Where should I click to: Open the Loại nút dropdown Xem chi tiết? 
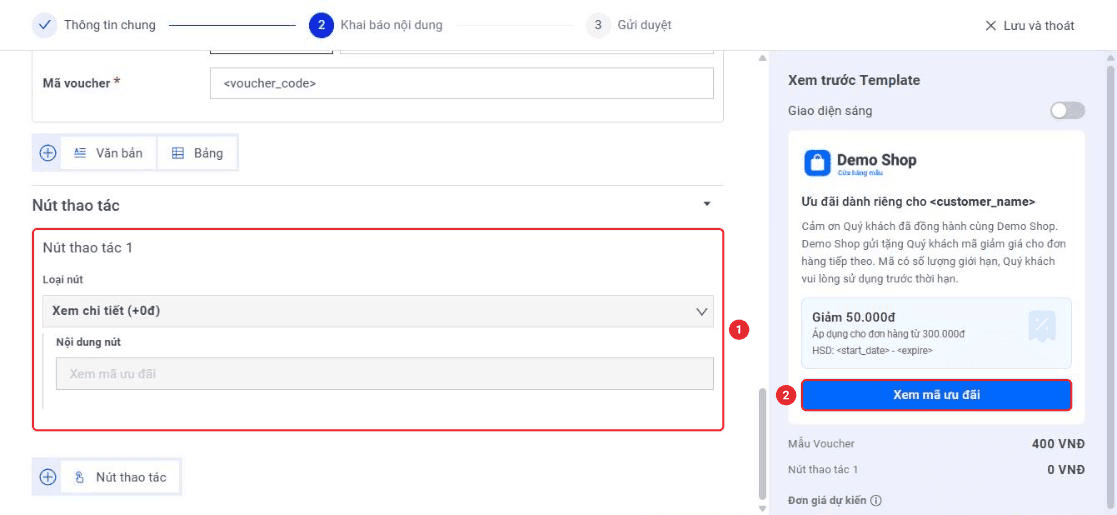pos(378,311)
